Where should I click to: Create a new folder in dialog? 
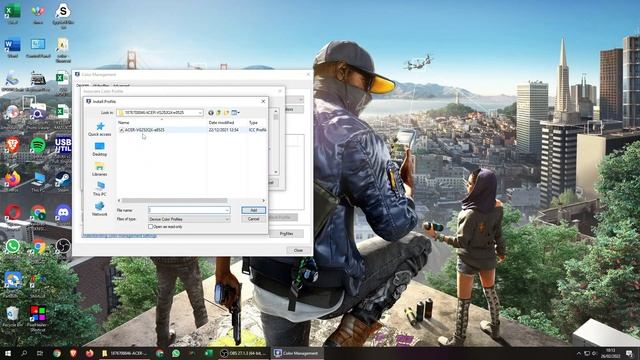pyautogui.click(x=226, y=113)
